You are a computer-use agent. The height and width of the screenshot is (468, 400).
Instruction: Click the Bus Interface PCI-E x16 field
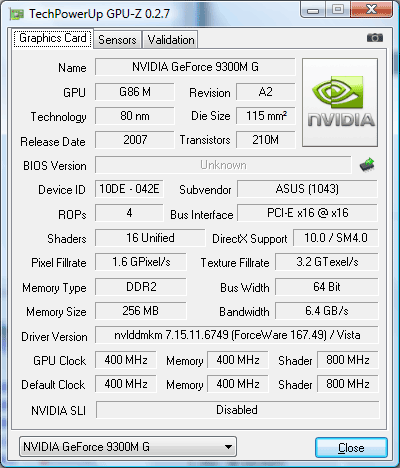[x=307, y=213]
